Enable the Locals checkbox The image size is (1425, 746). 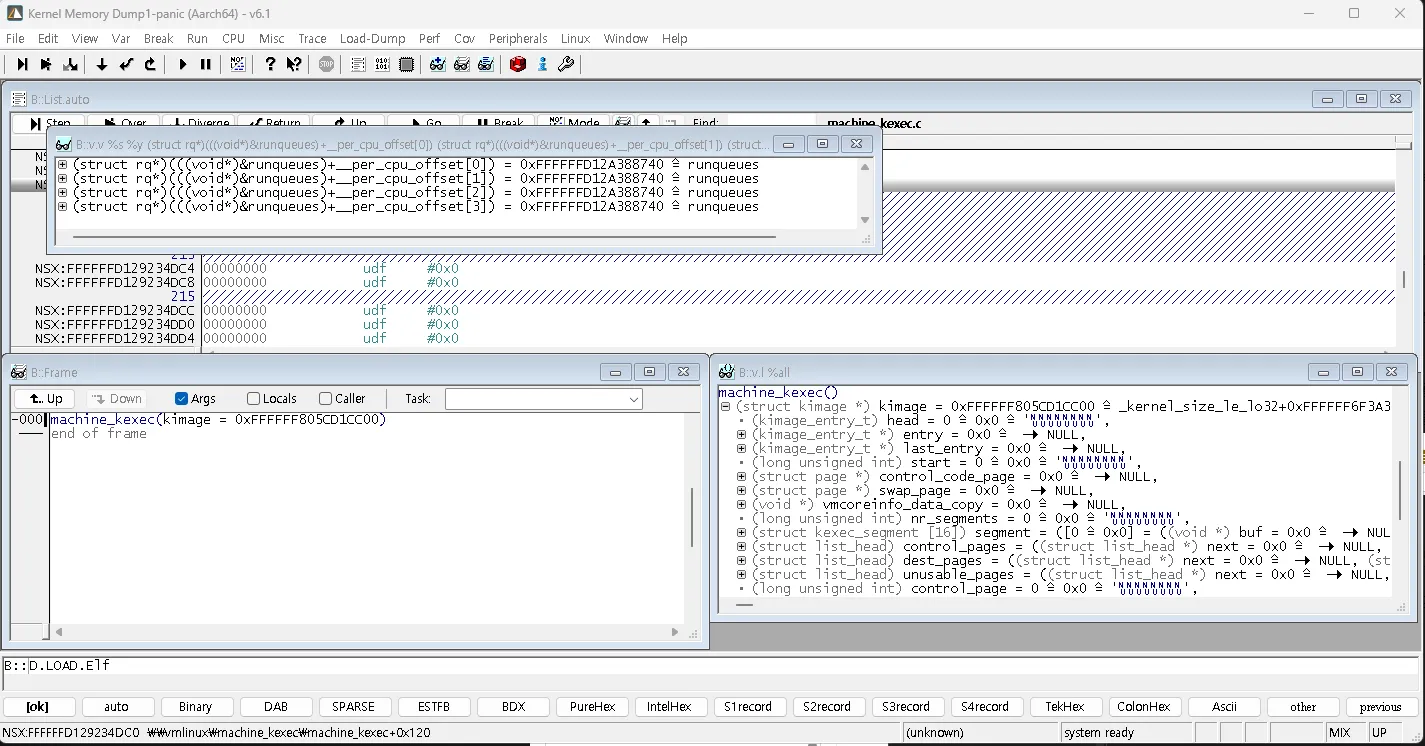[x=253, y=399]
